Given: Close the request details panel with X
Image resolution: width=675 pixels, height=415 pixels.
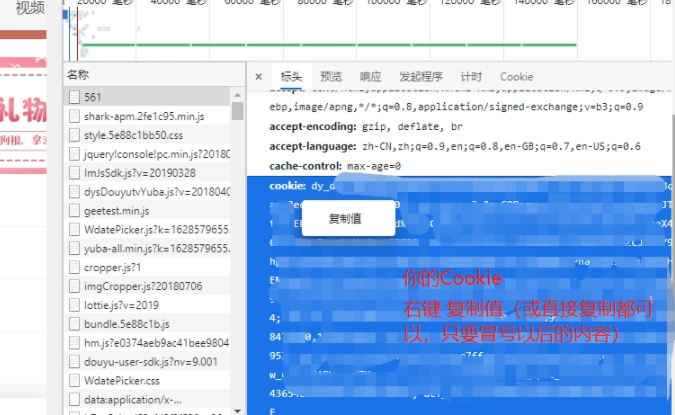Looking at the screenshot, I should coord(258,77).
